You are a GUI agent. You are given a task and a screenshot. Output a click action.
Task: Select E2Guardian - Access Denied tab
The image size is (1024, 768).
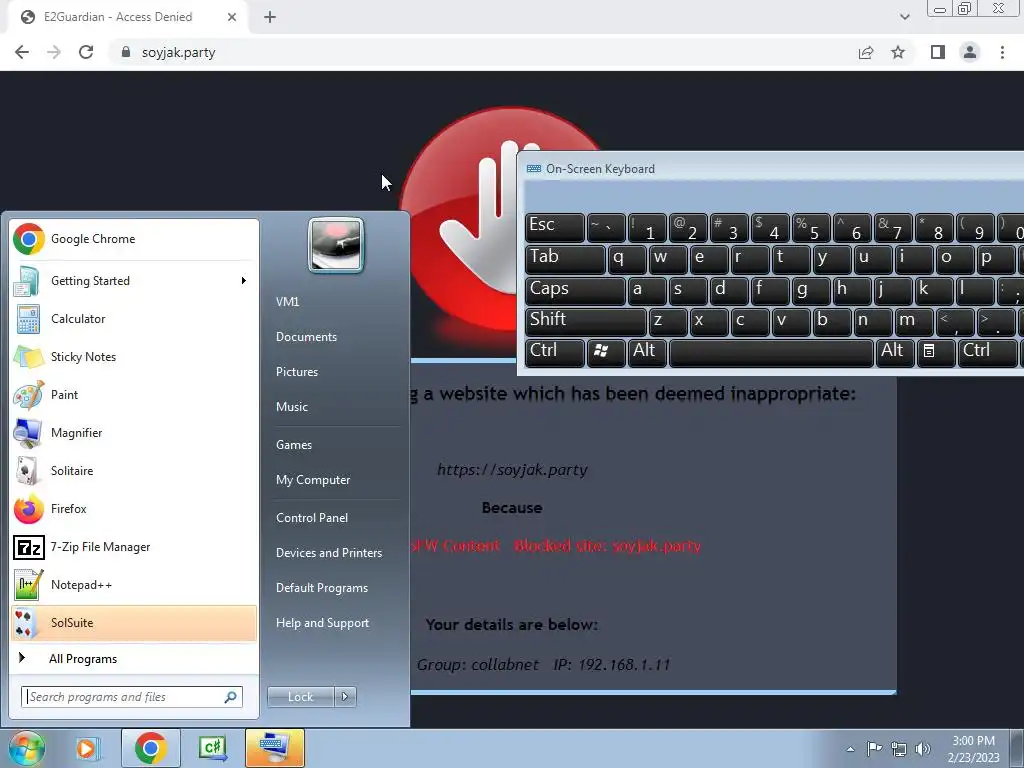(x=127, y=17)
